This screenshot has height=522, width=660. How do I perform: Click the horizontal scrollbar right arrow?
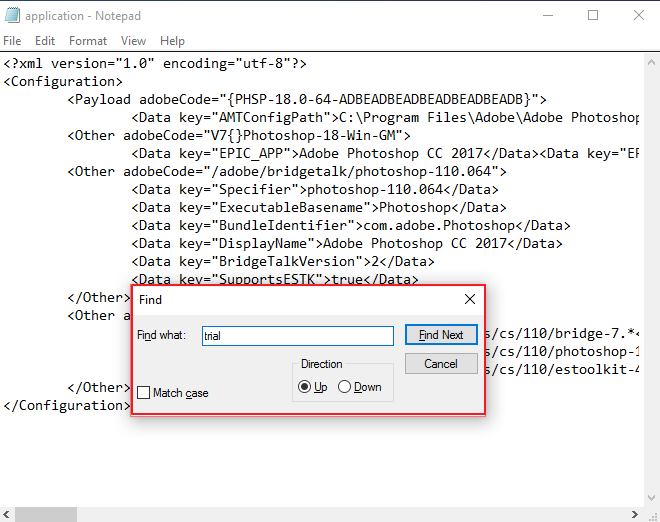[635, 514]
